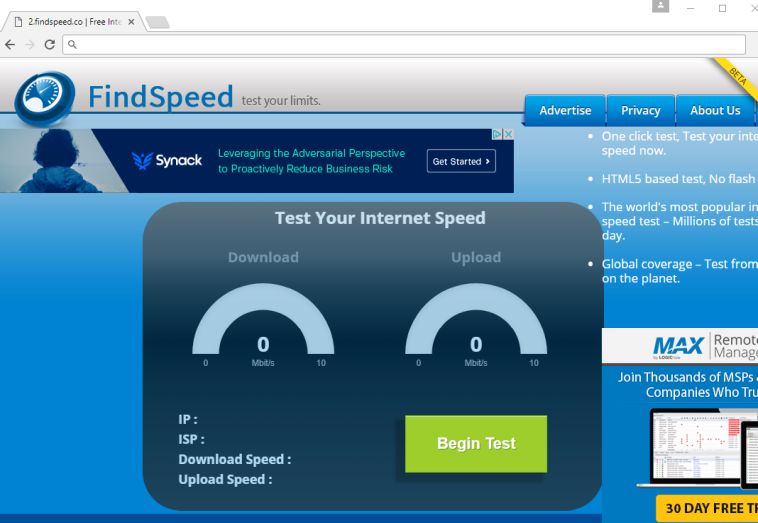Click the 'Upload' gauge title
Image resolution: width=758 pixels, height=523 pixels.
click(476, 257)
